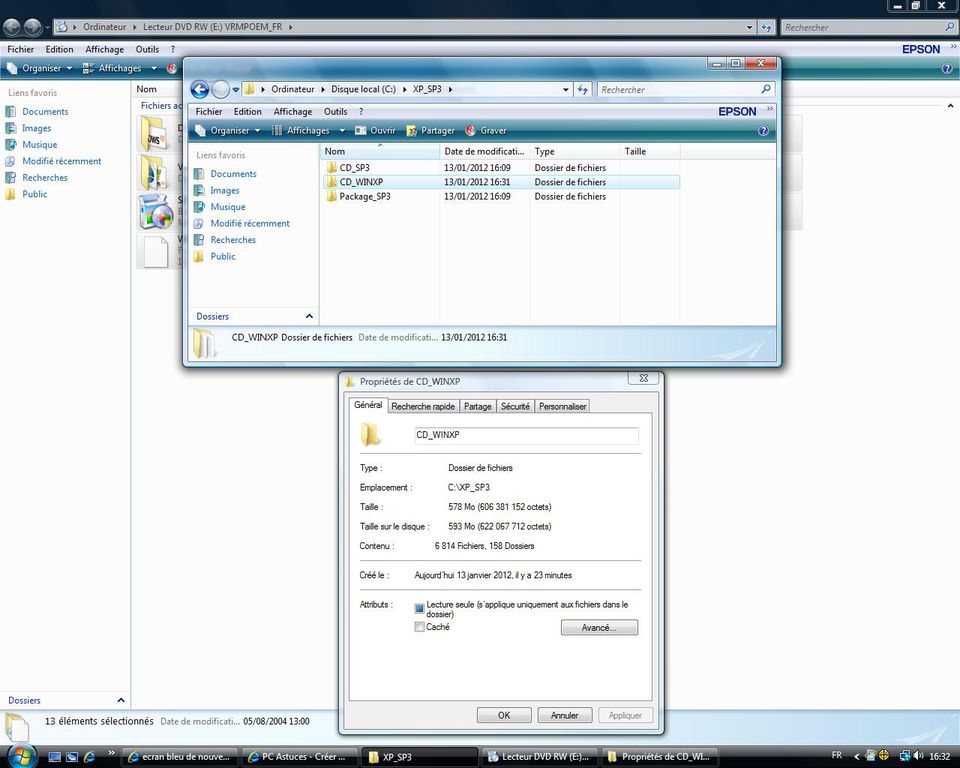
Task: Click the Graver burn toolbar icon
Action: (486, 131)
